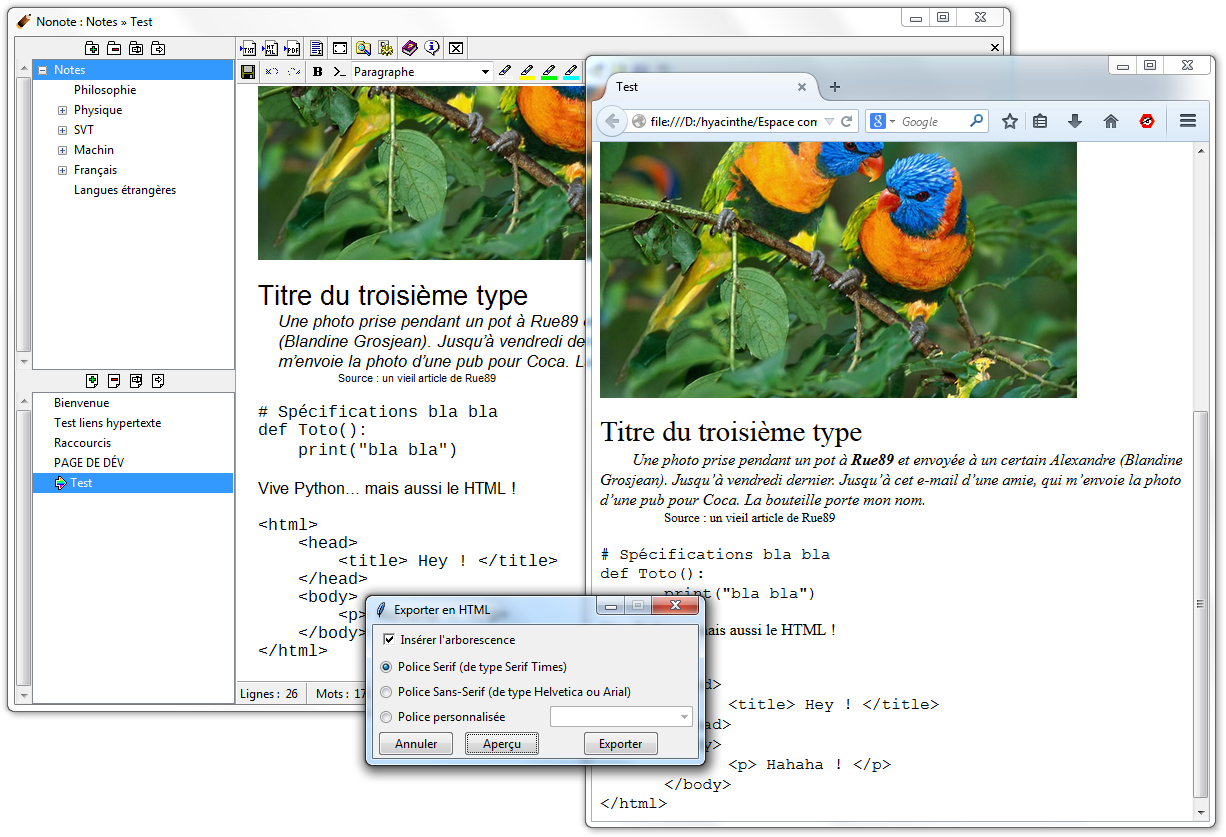This screenshot has width=1226, height=837.
Task: Click the boxed X icon in Nonote toolbar
Action: pos(456,48)
